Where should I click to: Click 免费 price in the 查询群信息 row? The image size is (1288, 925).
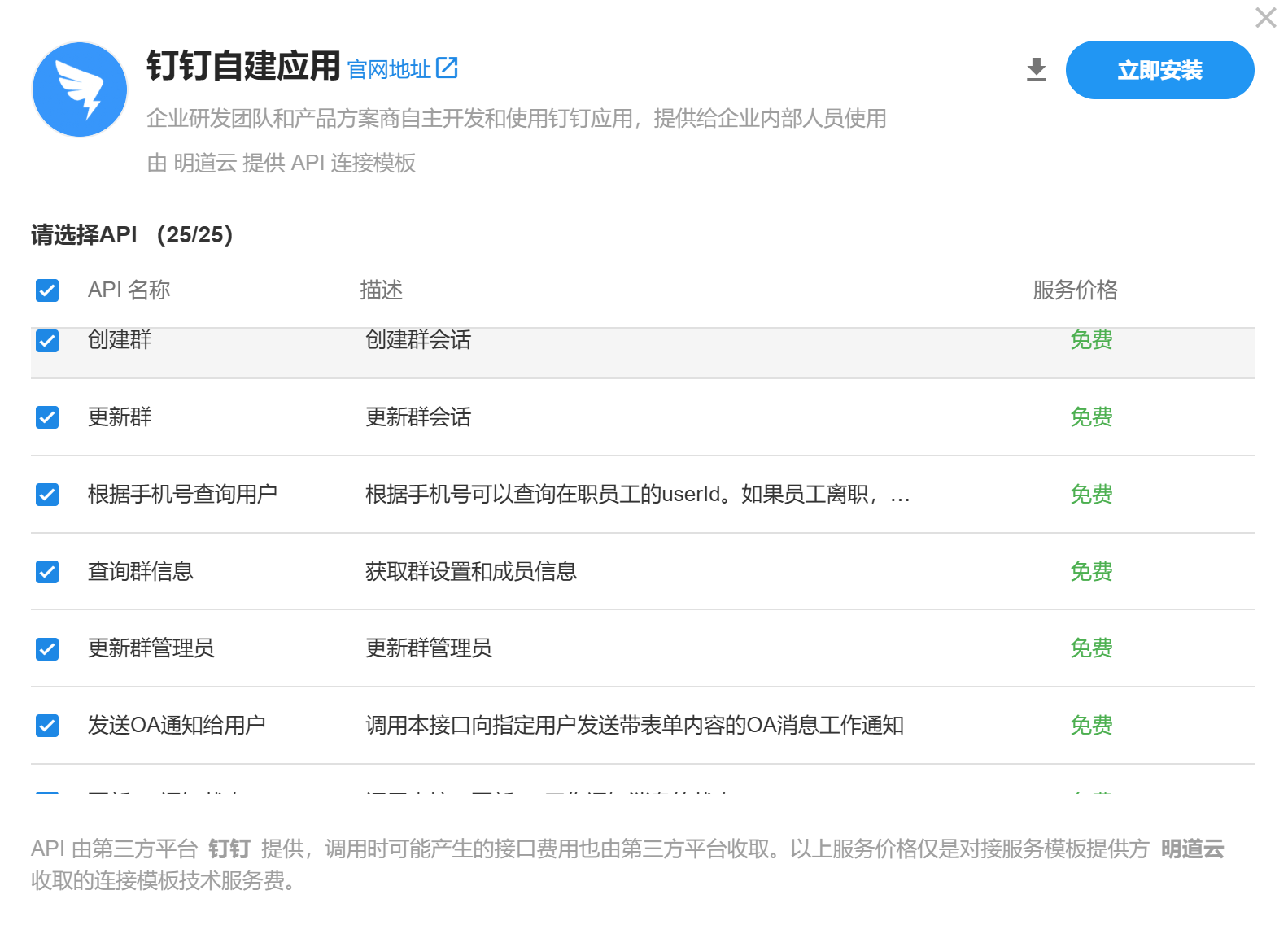coord(1091,571)
